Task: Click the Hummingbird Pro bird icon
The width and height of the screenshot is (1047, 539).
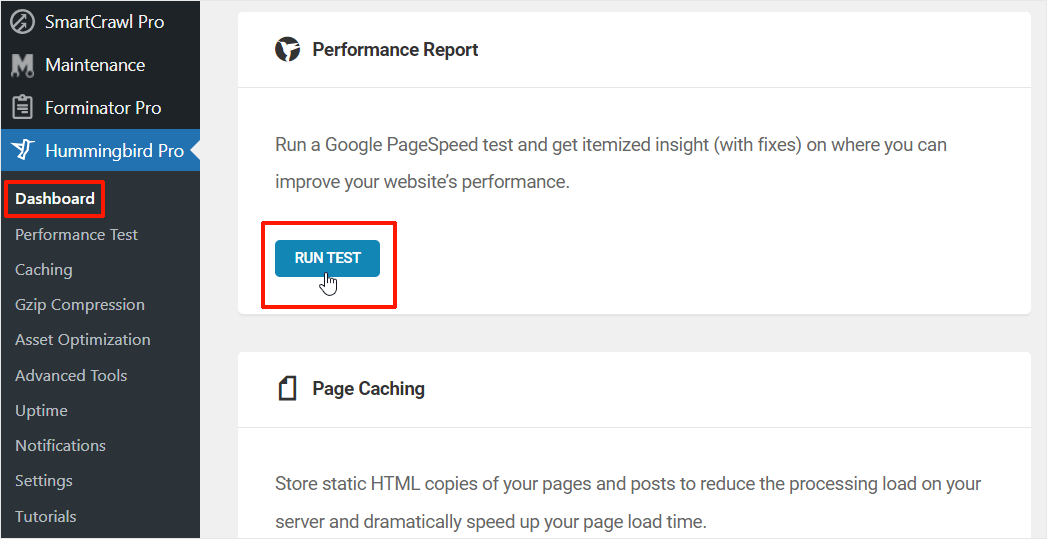Action: click(23, 151)
